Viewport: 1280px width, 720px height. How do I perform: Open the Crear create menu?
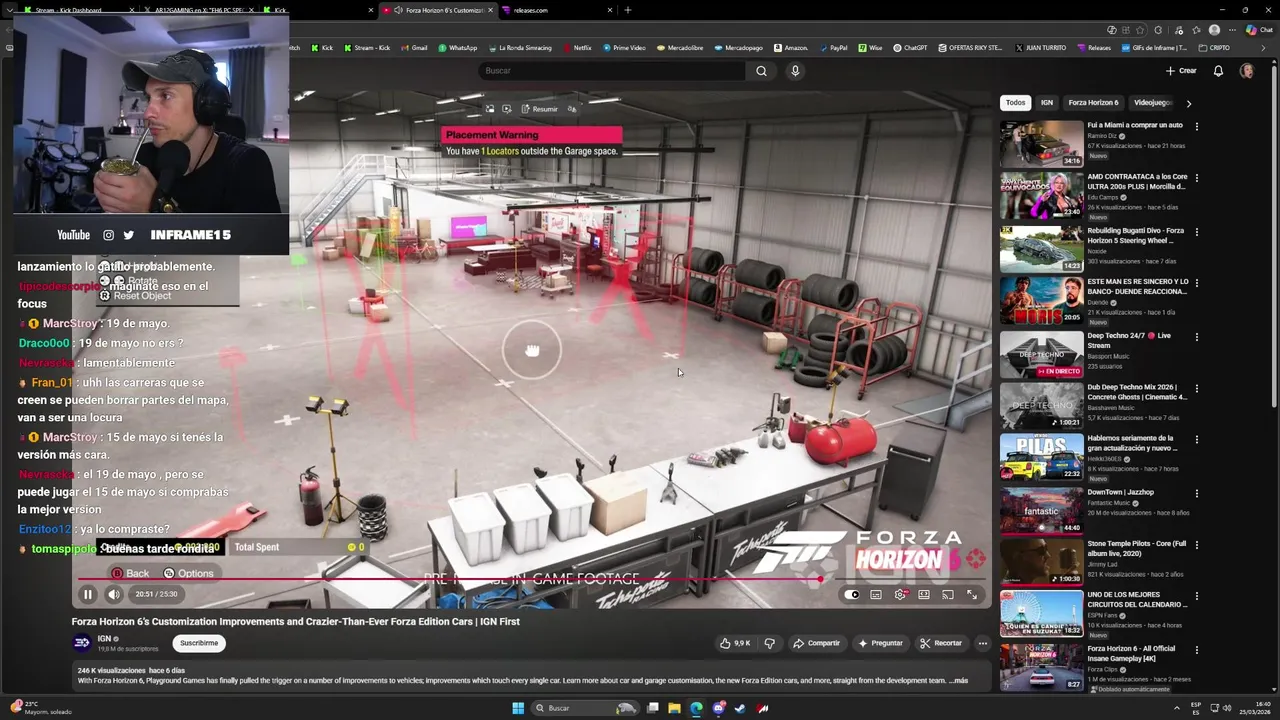coord(1181,71)
